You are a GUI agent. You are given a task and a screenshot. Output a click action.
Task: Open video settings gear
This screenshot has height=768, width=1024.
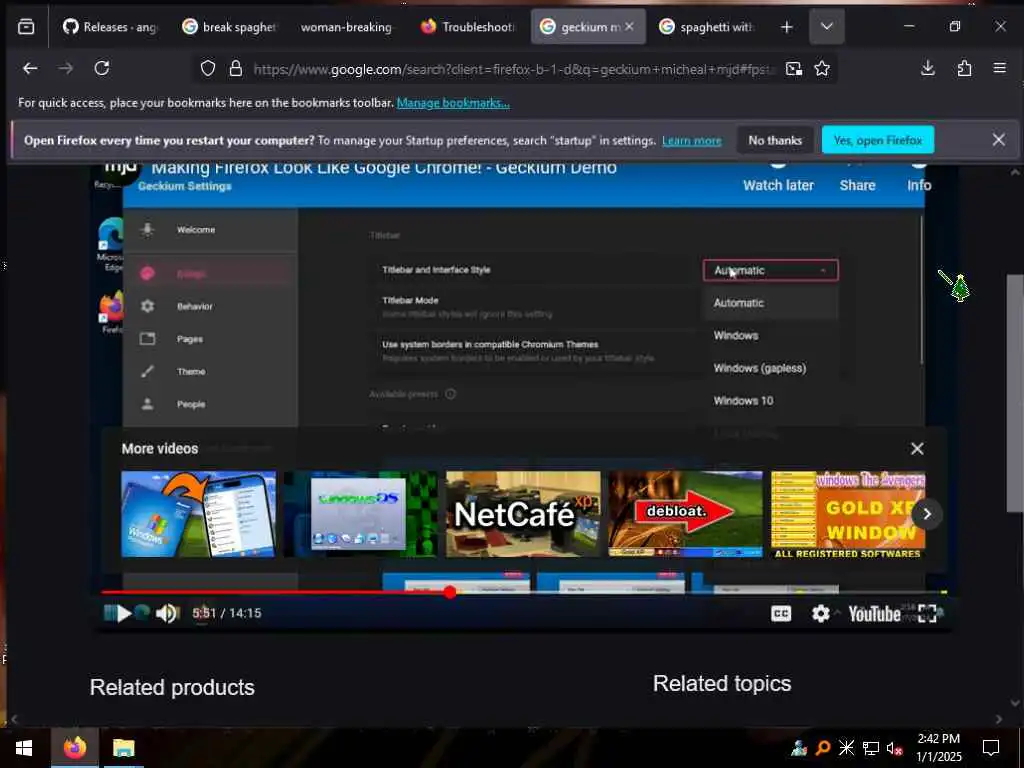pos(820,613)
